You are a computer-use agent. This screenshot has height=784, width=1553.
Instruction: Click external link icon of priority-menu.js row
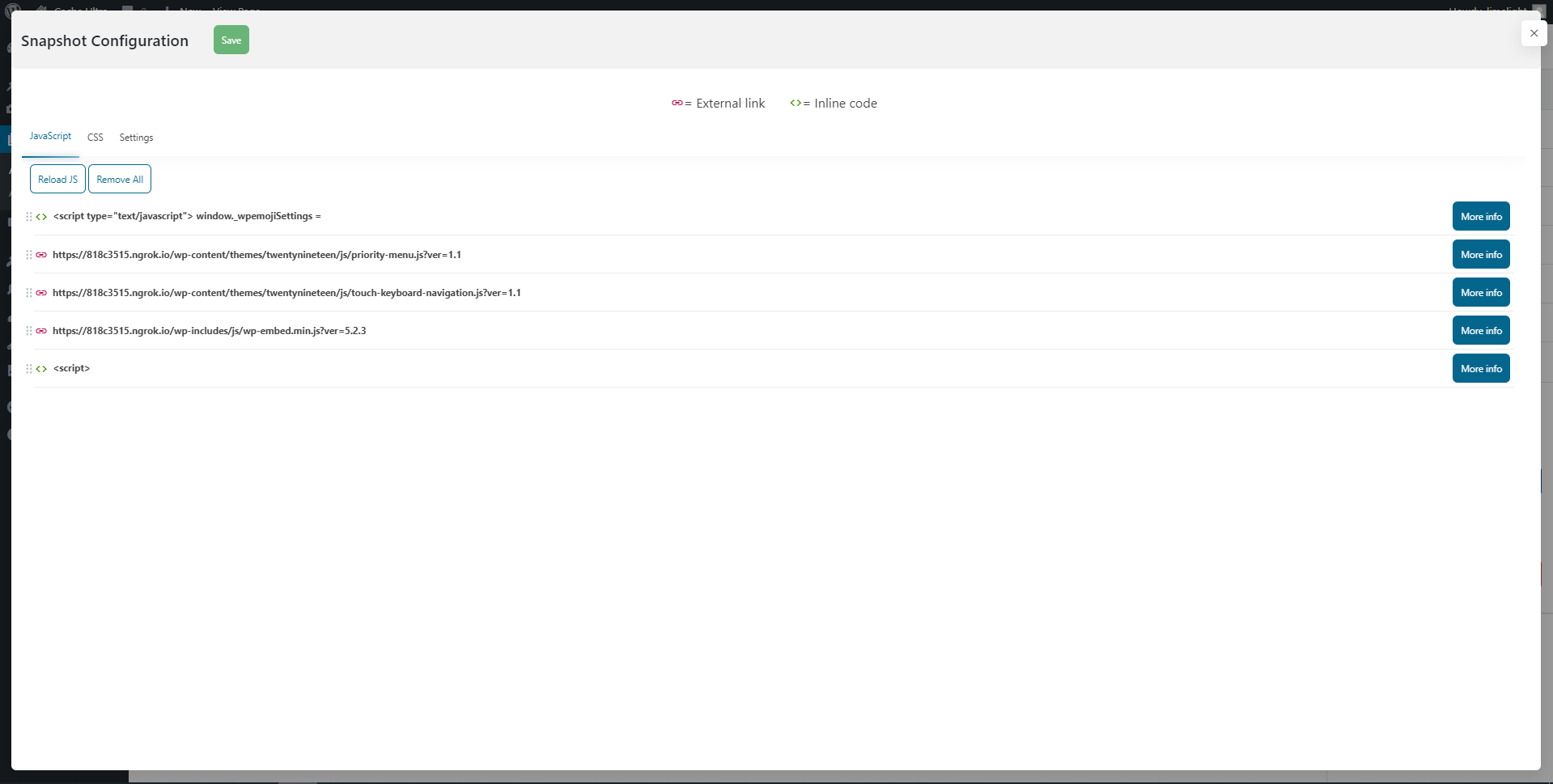pyautogui.click(x=41, y=255)
